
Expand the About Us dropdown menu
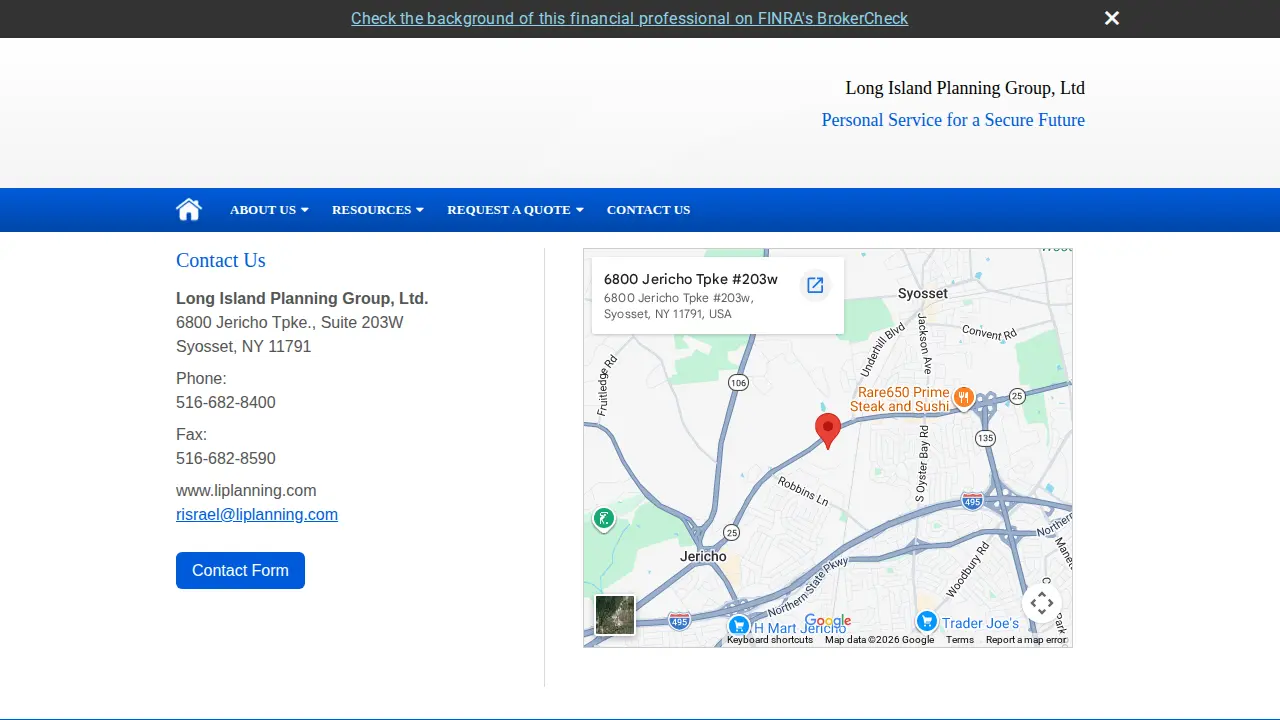tap(269, 210)
